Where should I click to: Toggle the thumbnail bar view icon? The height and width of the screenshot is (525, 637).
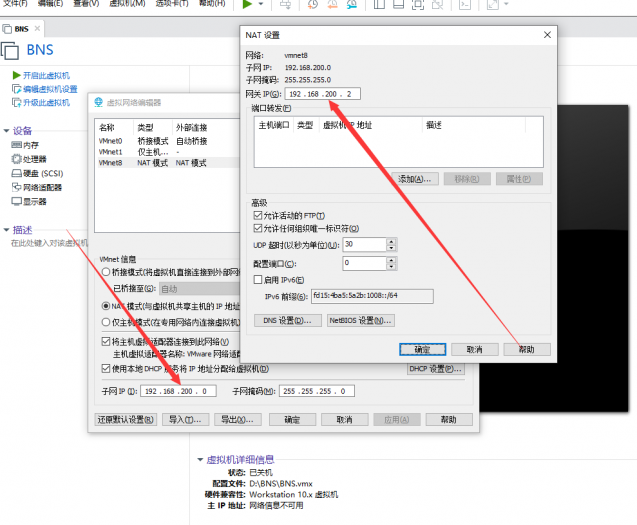(x=399, y=4)
